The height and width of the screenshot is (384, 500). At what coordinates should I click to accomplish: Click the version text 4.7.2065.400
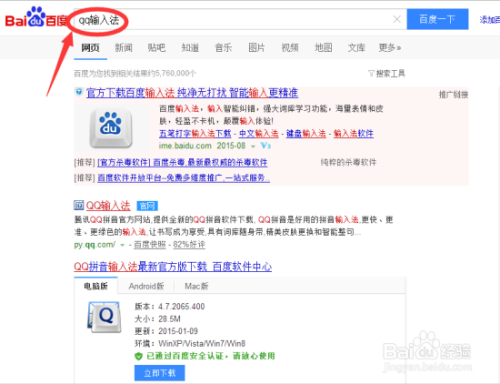[181, 307]
